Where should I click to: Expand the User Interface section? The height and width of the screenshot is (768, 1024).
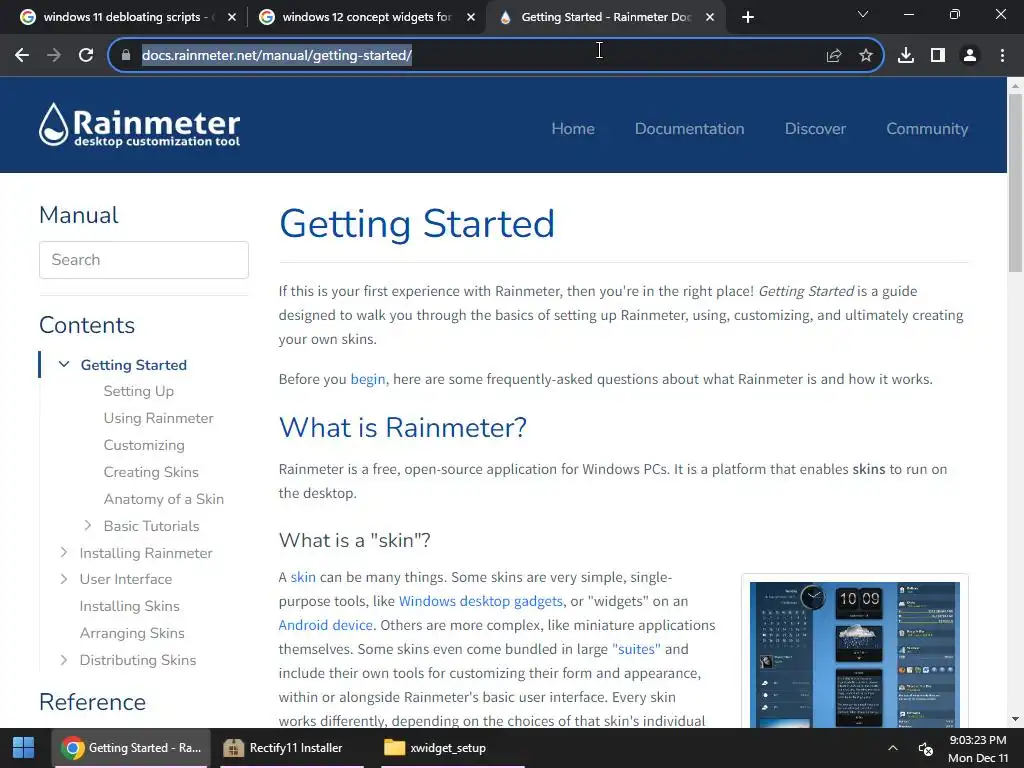63,579
